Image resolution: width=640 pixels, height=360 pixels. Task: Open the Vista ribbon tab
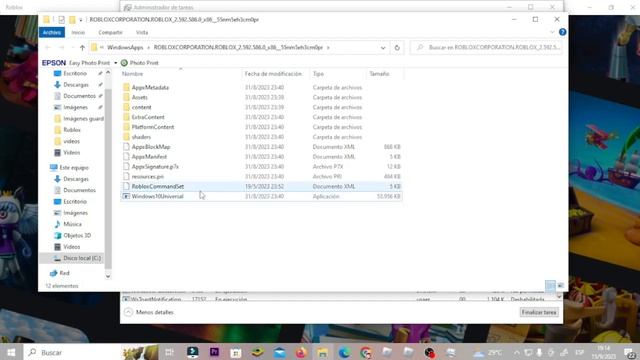tap(142, 32)
